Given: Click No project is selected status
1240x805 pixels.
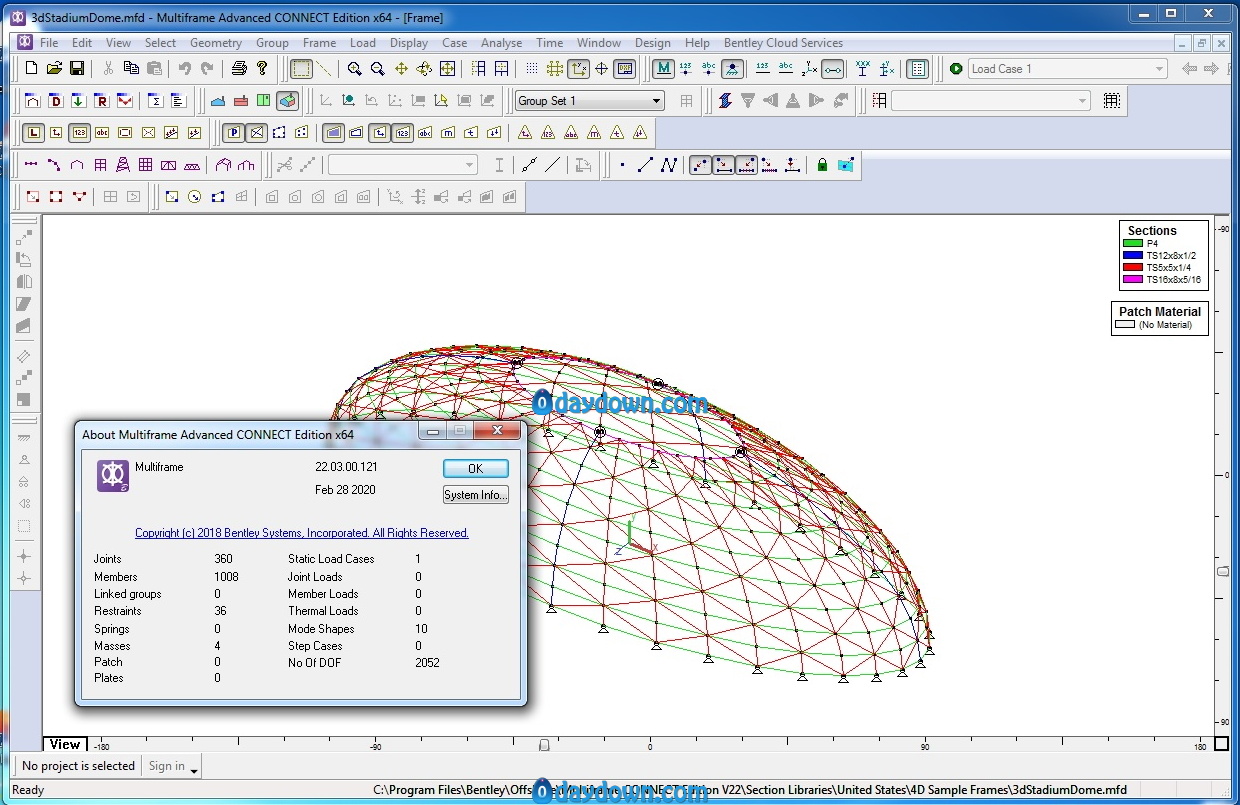Looking at the screenshot, I should point(78,766).
